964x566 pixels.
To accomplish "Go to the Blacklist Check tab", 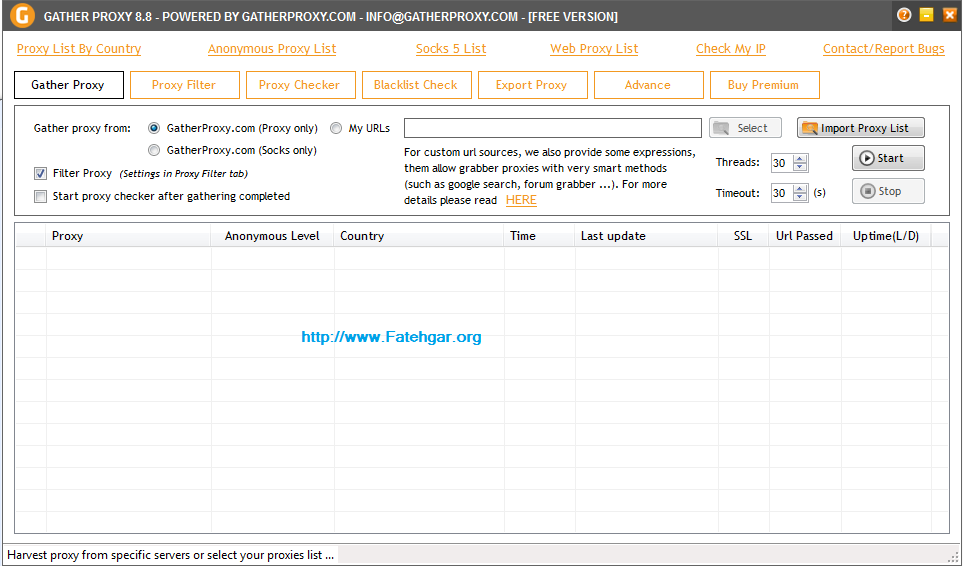I will (x=417, y=85).
